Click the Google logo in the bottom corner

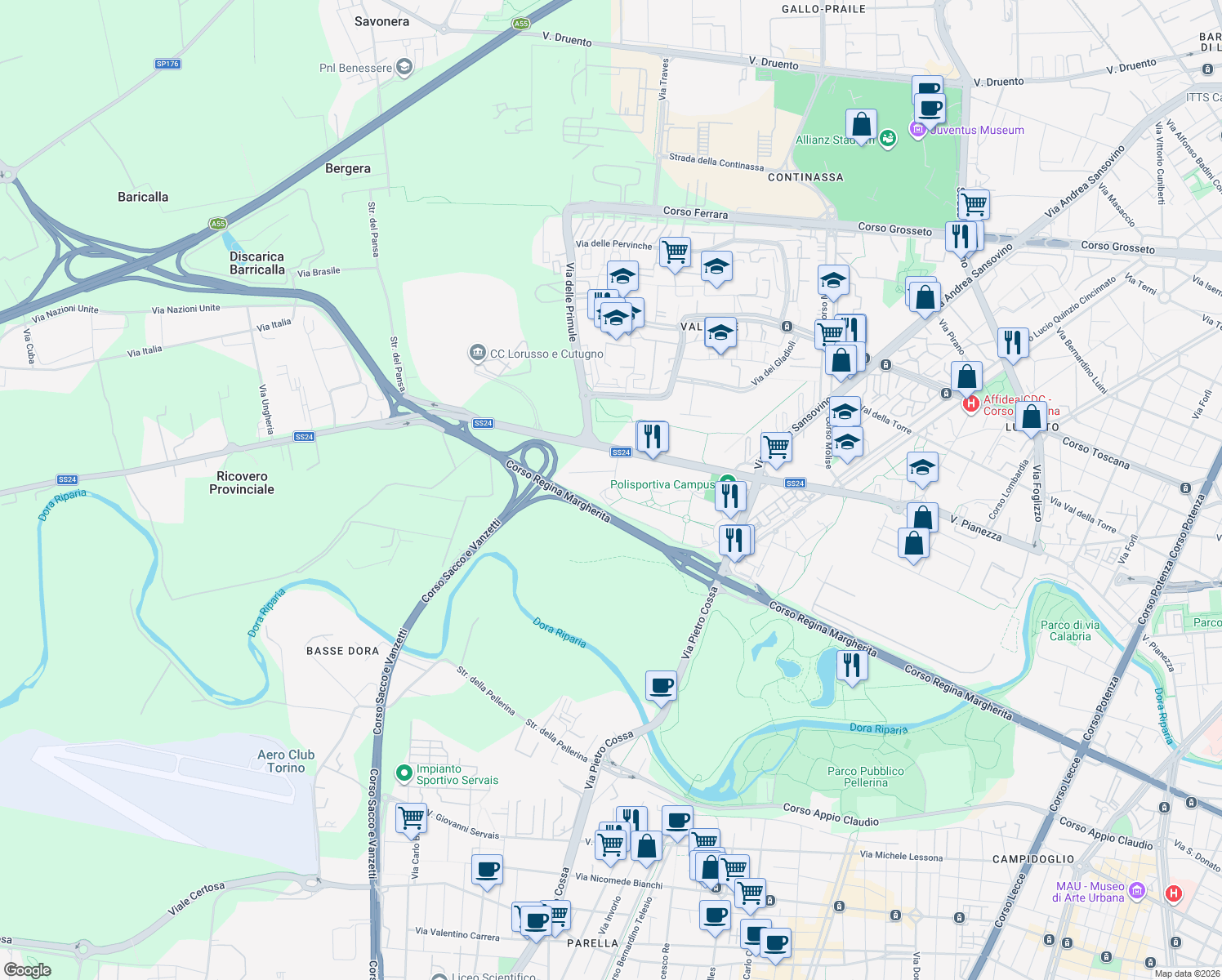[x=29, y=969]
